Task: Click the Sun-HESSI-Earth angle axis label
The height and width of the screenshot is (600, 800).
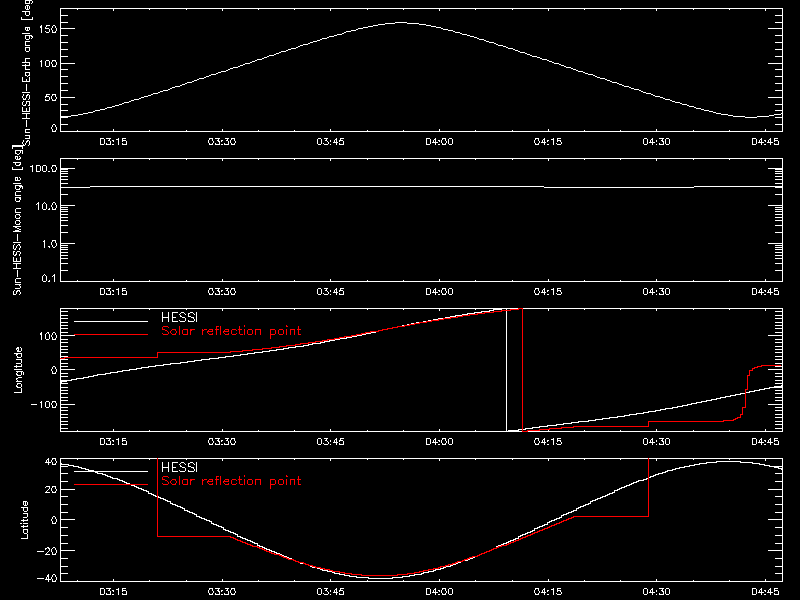Action: (27, 73)
